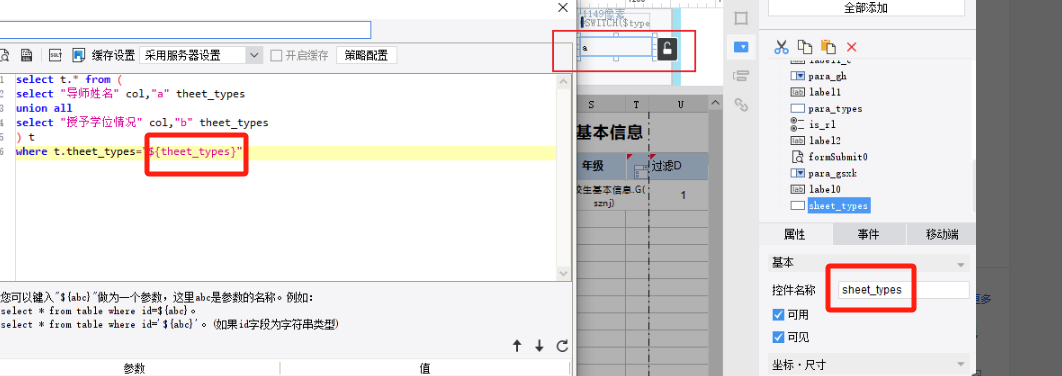Toggle the 可见 checkbox
The width and height of the screenshot is (1062, 376).
[779, 337]
